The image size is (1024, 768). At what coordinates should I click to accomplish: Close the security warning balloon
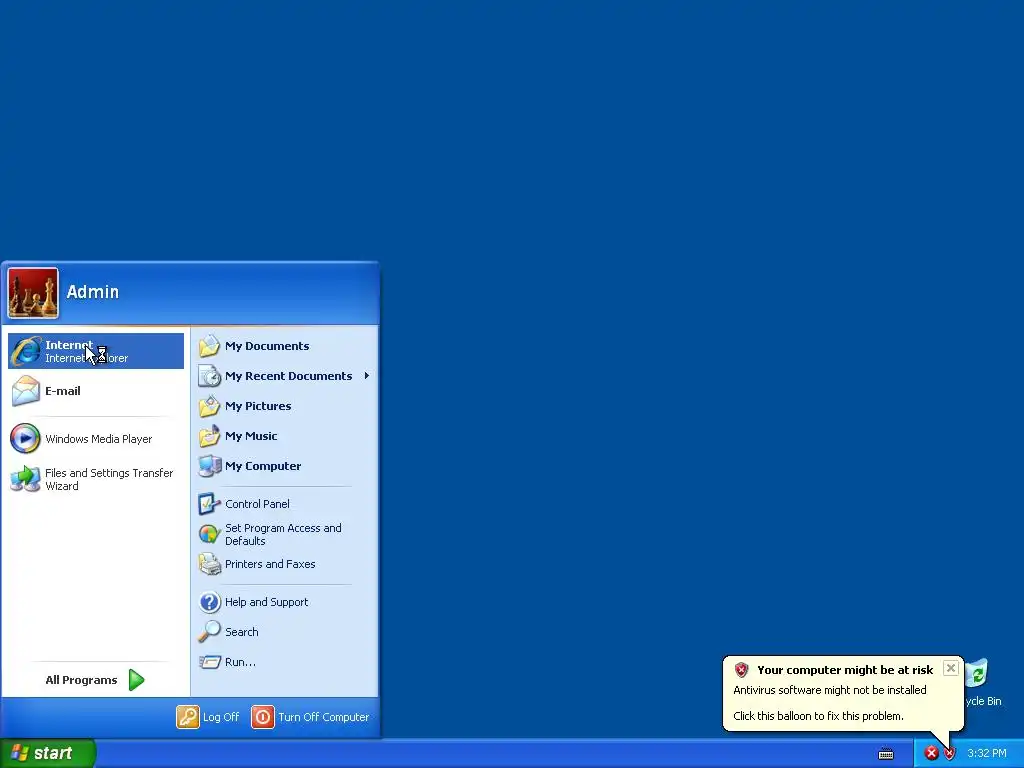(951, 668)
